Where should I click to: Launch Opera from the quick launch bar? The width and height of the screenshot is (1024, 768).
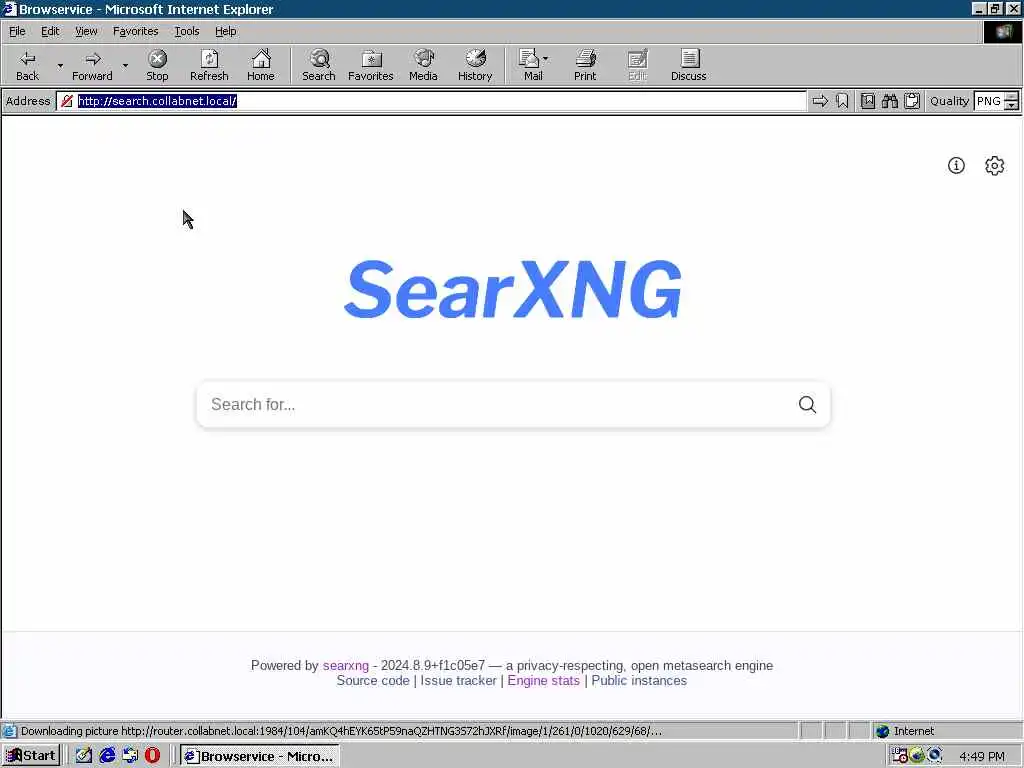(152, 756)
